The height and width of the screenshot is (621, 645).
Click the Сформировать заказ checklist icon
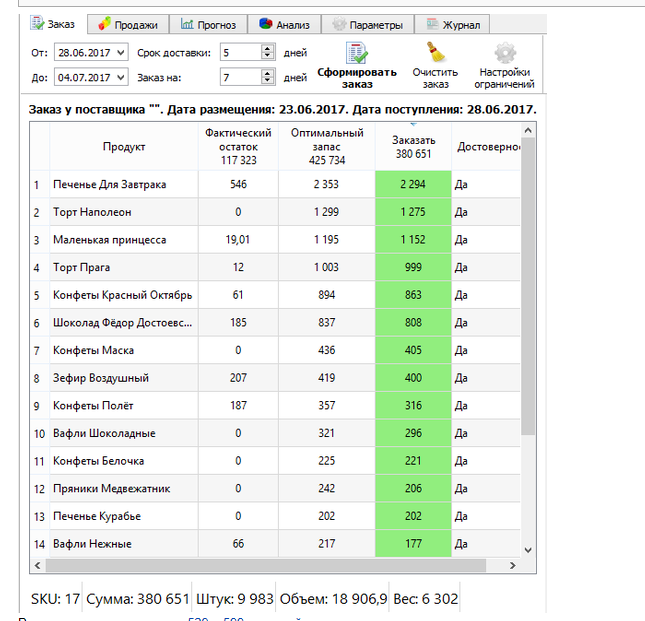click(x=357, y=53)
